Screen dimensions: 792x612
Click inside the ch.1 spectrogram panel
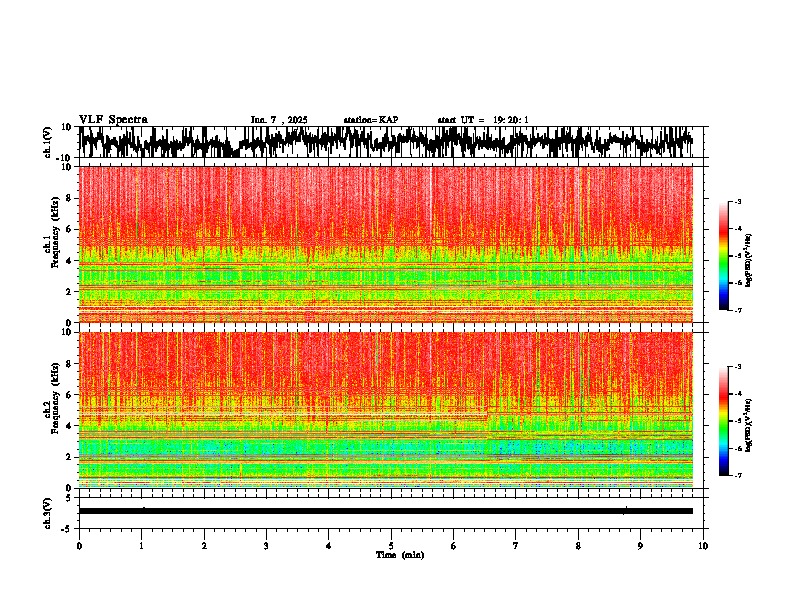(386, 244)
